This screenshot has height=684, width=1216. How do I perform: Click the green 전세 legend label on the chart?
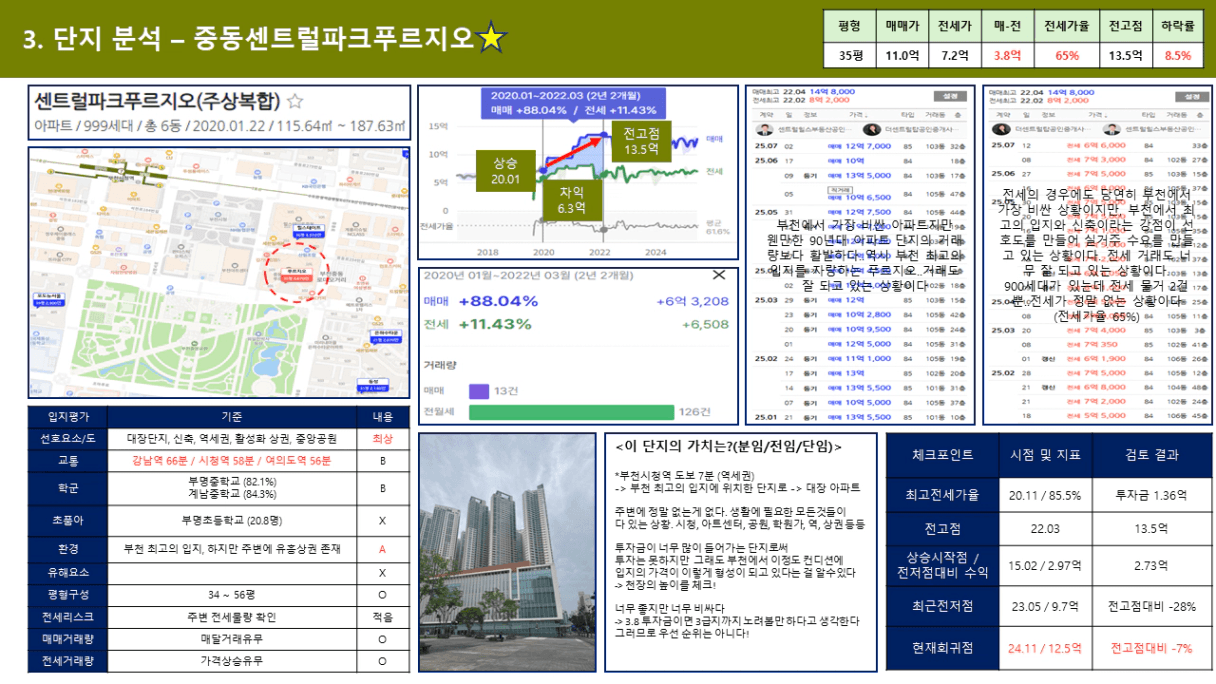715,171
